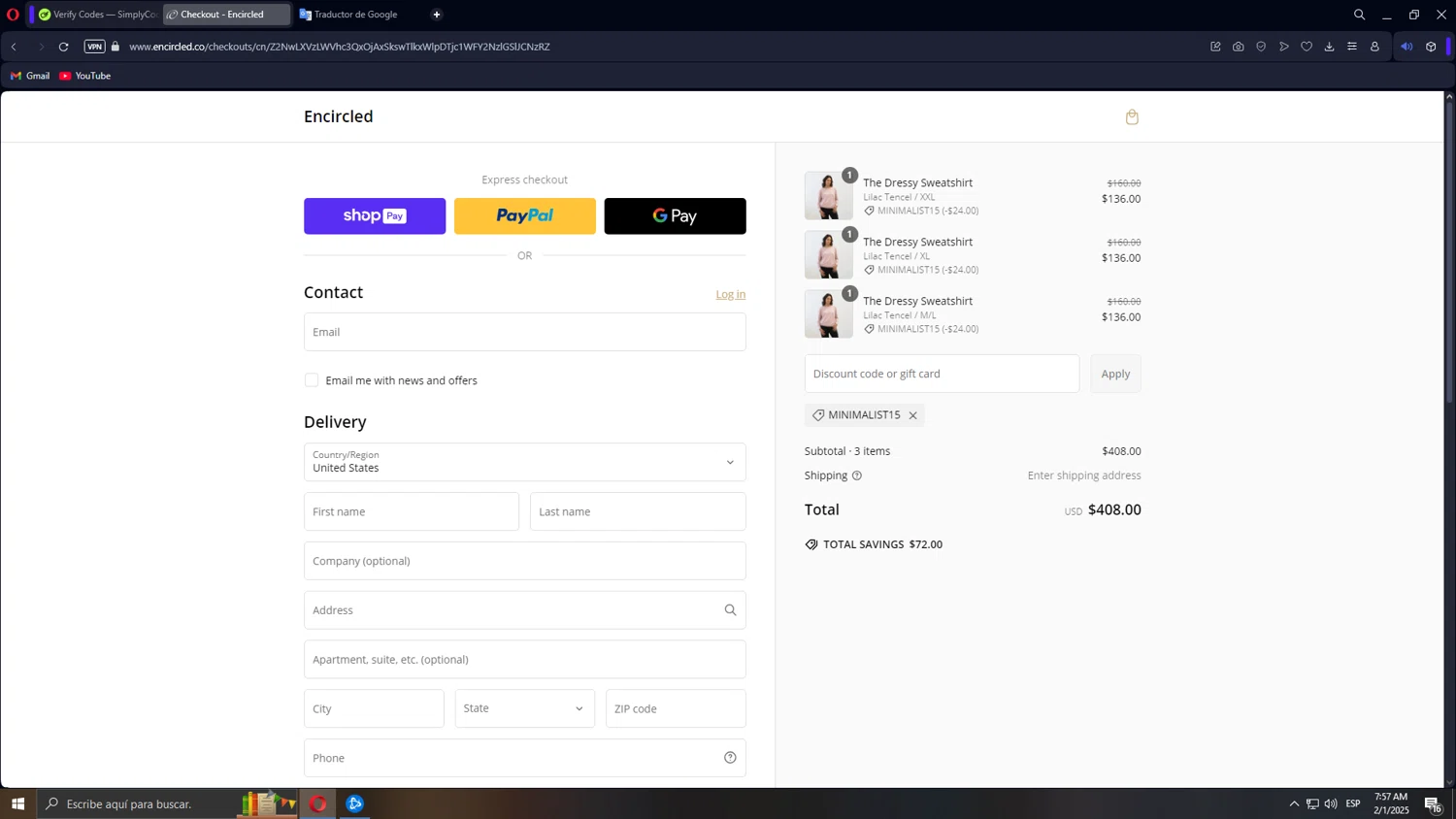Go back to the previous page
This screenshot has height=819, width=1456.
click(x=14, y=47)
